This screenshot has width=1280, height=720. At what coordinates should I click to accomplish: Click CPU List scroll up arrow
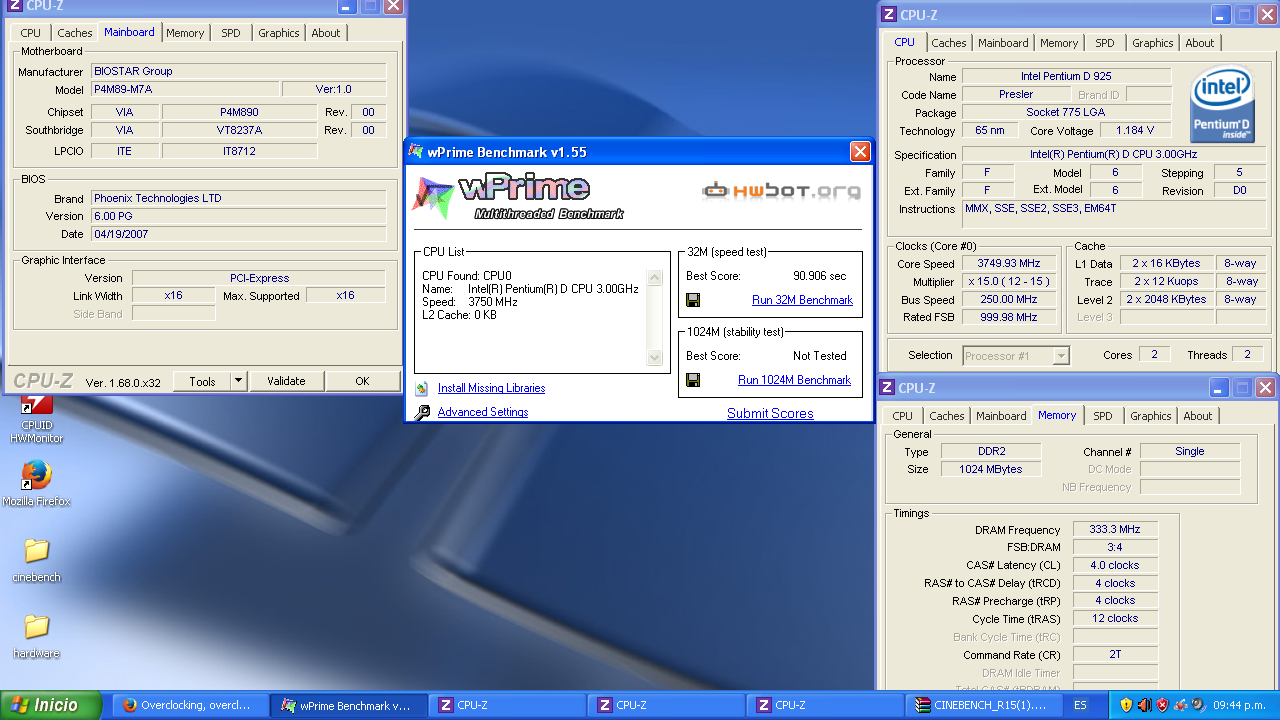(x=655, y=278)
